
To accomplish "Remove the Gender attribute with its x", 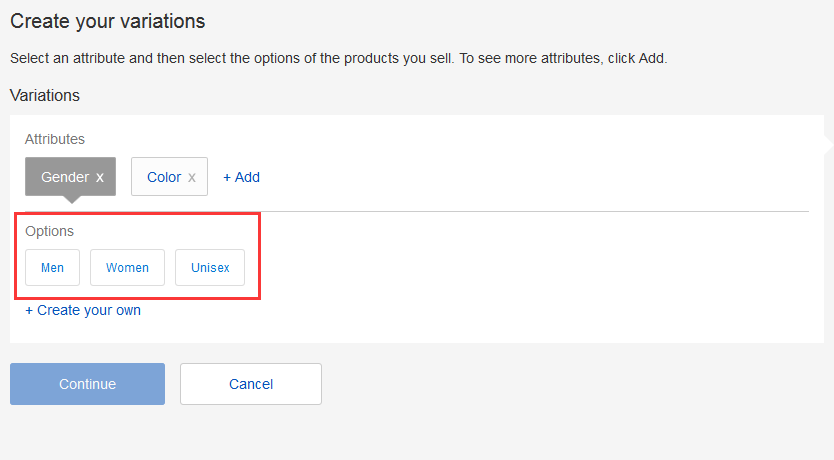I will 100,177.
